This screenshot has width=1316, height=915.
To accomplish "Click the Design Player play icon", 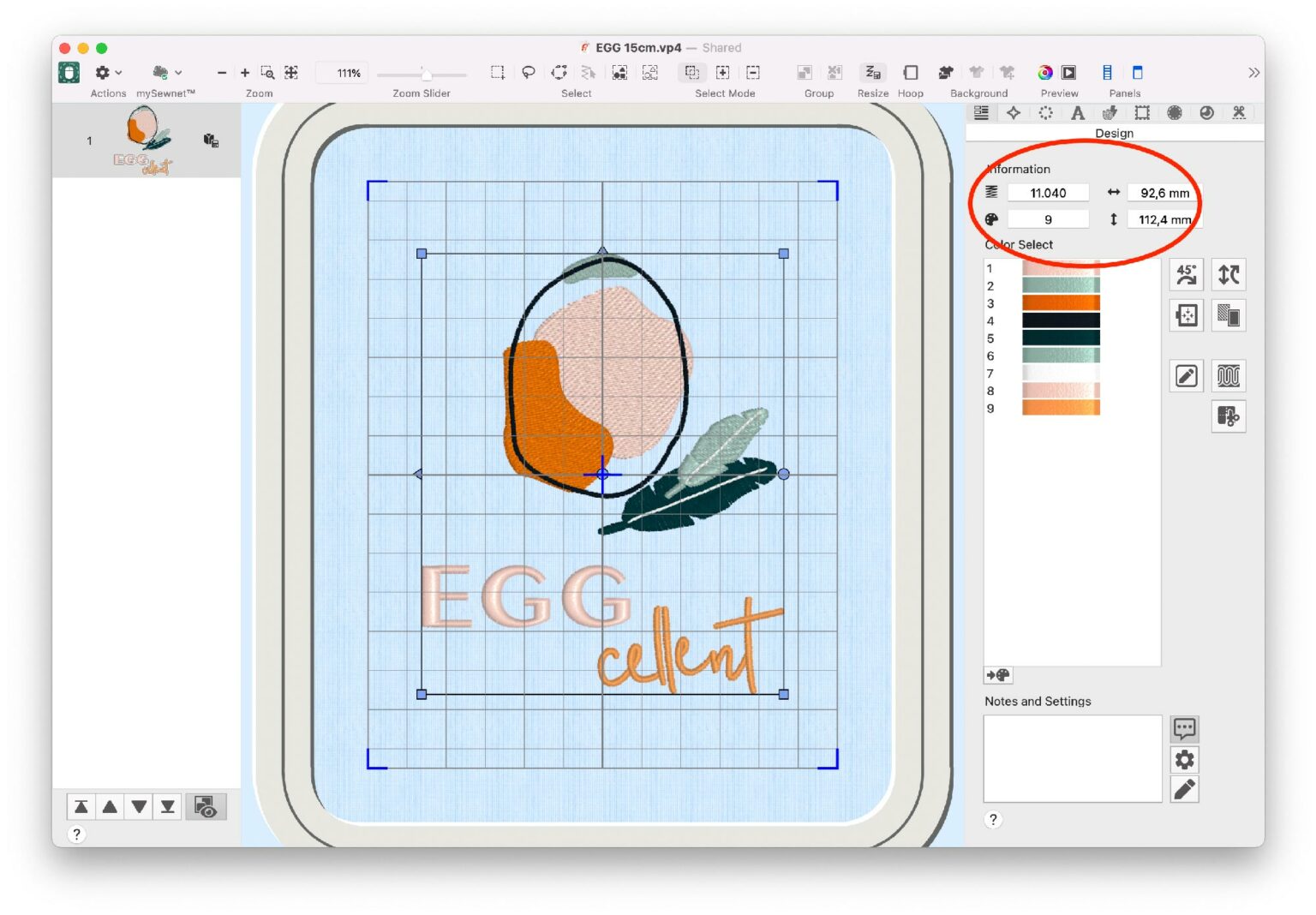I will pyautogui.click(x=1068, y=73).
